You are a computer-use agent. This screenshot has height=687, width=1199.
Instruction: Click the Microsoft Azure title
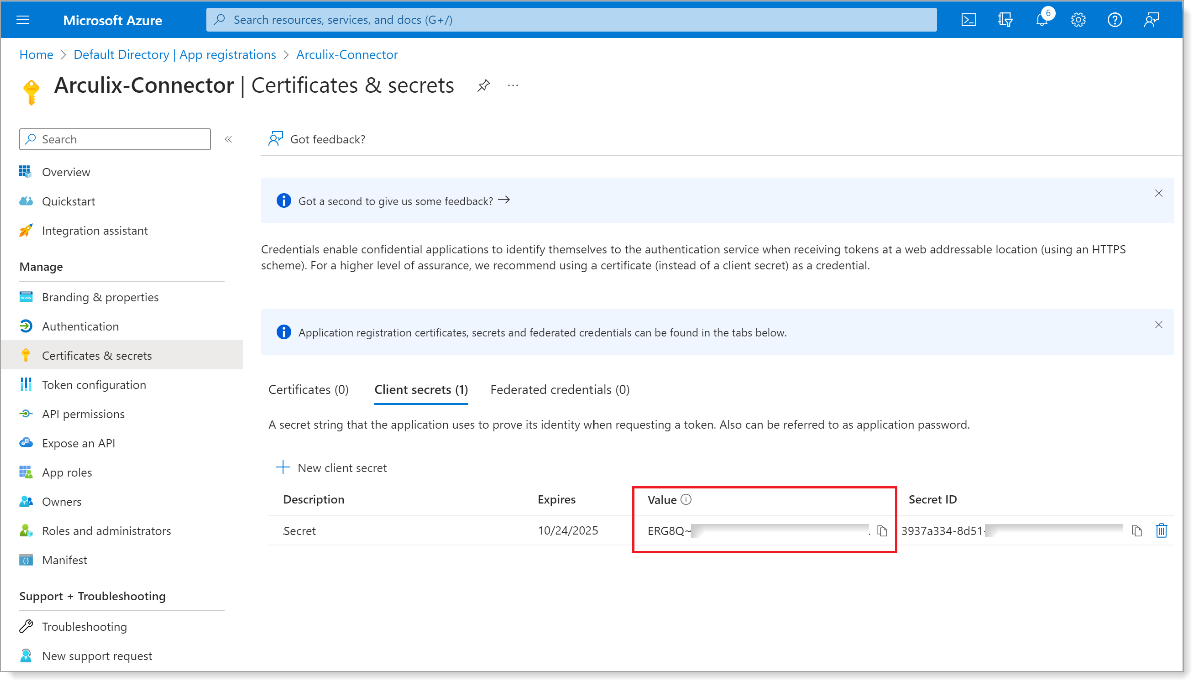click(112, 20)
